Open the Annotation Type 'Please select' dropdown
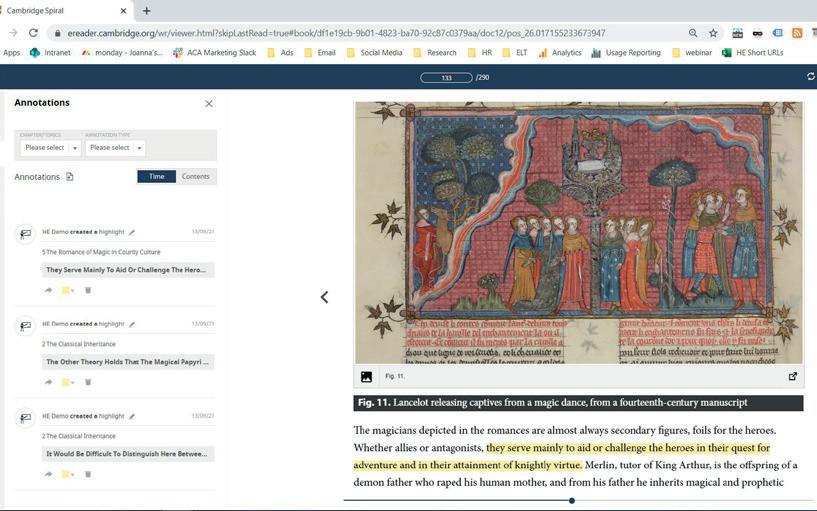817x511 pixels. [x=115, y=148]
